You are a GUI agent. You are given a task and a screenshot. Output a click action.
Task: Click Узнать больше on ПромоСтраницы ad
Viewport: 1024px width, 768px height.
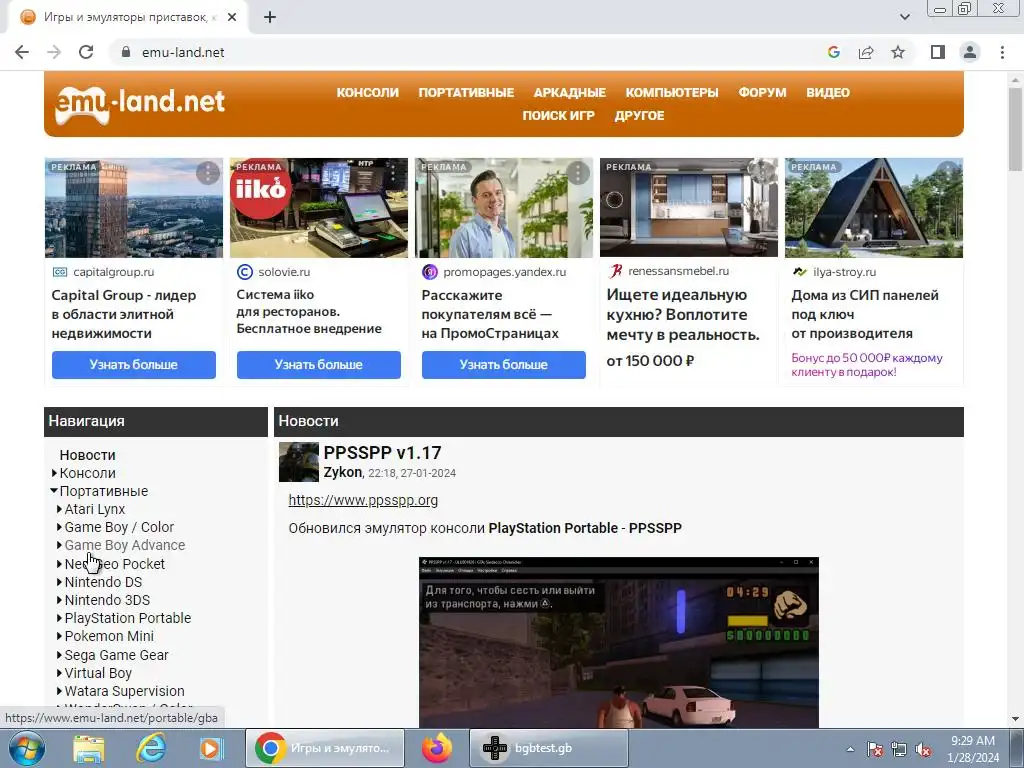pyautogui.click(x=504, y=365)
